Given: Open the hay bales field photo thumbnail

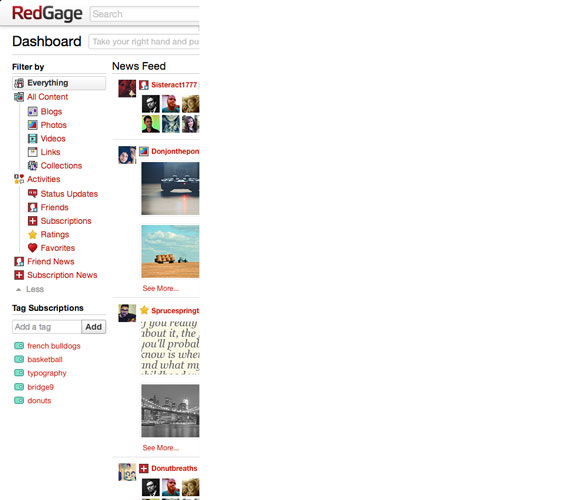Looking at the screenshot, I should pyautogui.click(x=170, y=252).
